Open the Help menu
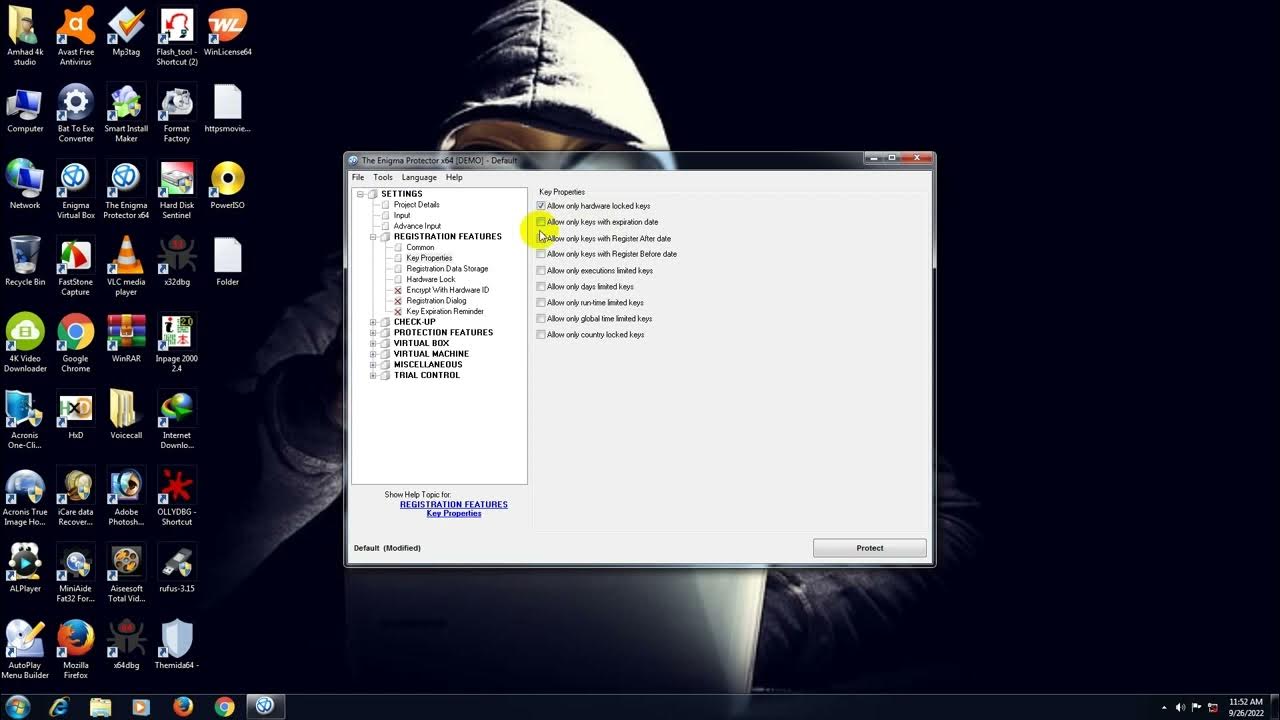The height and width of the screenshot is (720, 1280). 454,177
